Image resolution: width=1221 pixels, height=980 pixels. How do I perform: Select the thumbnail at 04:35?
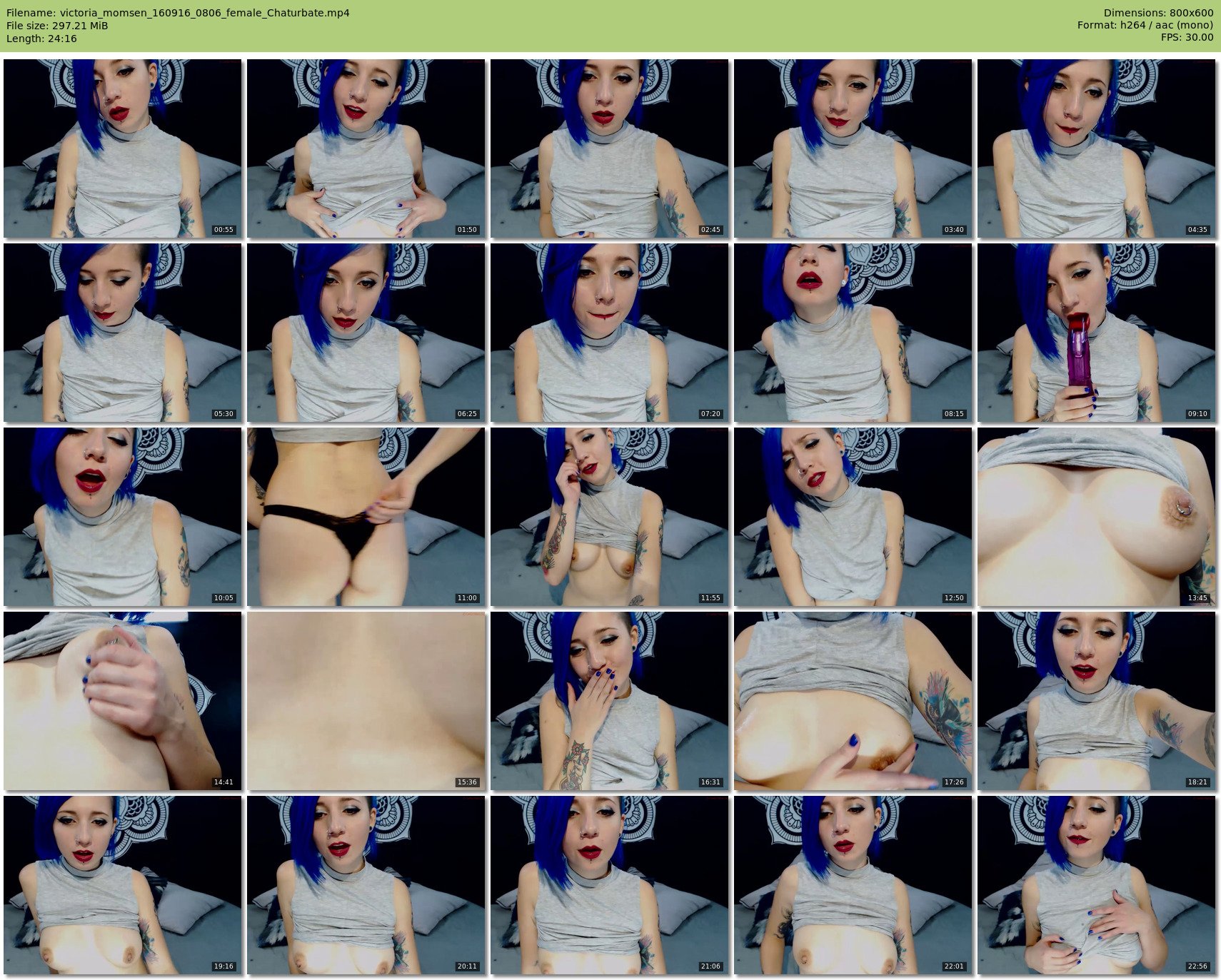point(1096,148)
